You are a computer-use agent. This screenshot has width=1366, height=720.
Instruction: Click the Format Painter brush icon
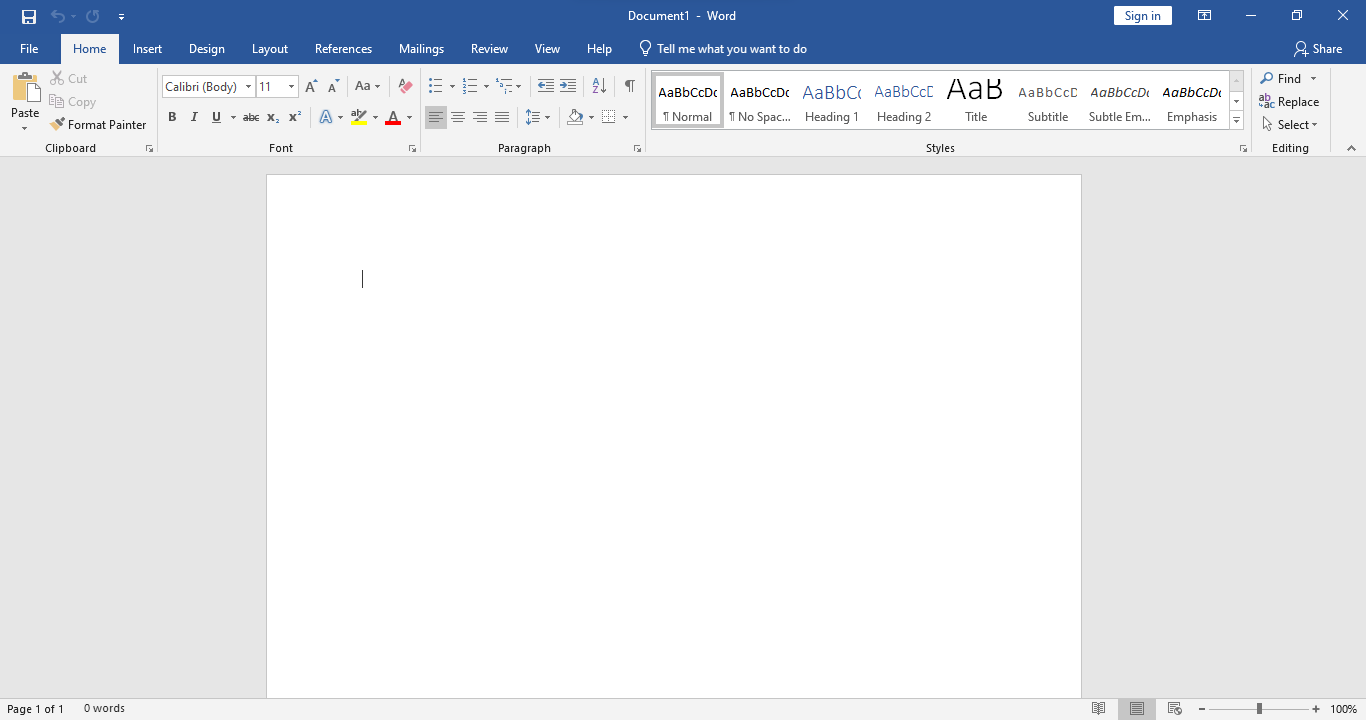coord(58,125)
